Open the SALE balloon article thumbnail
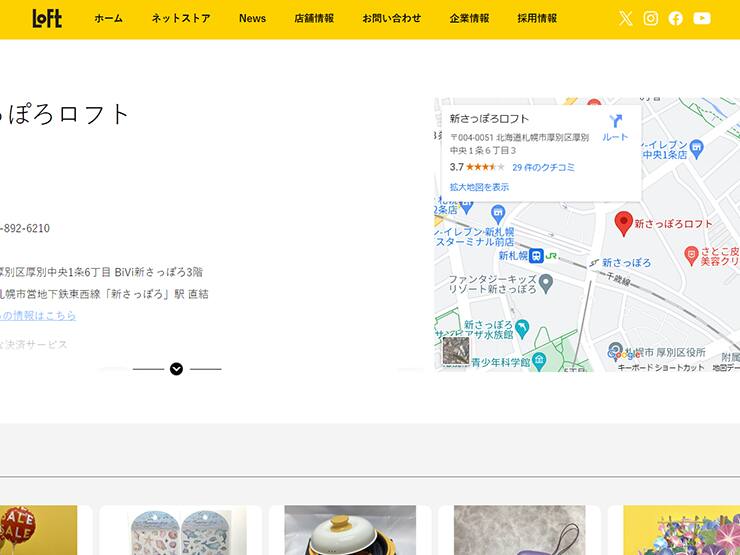The height and width of the screenshot is (555, 740). (39, 530)
